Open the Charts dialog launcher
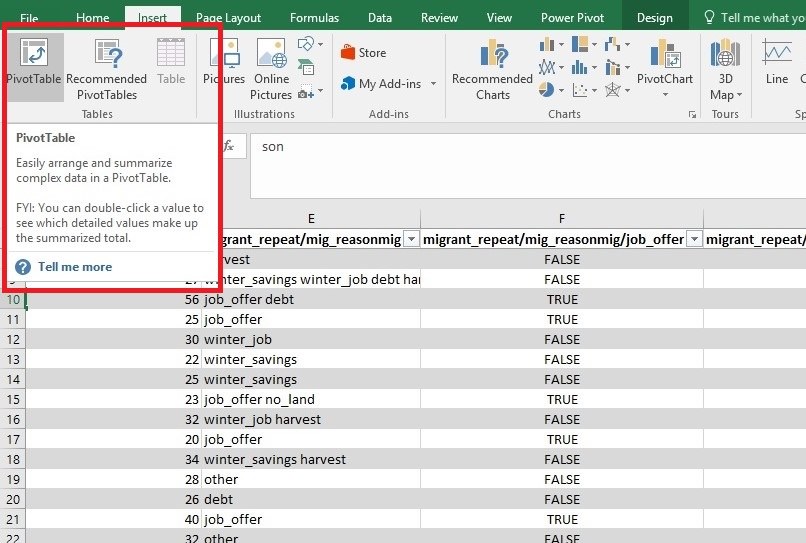 point(691,114)
